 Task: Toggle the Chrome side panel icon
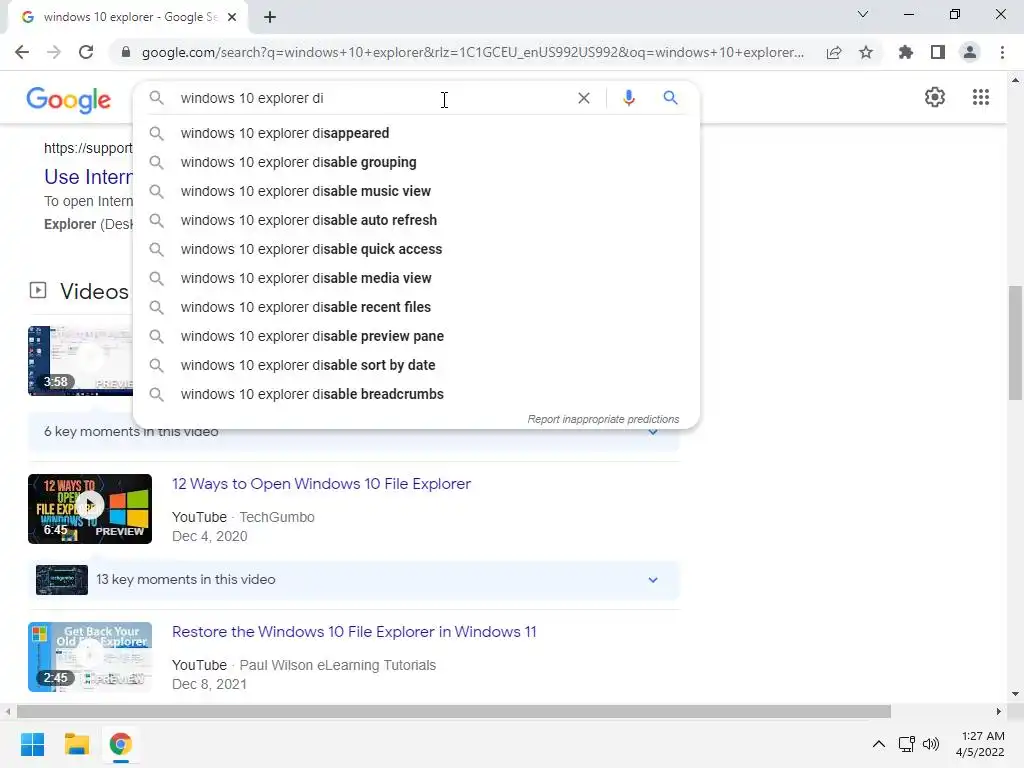pos(938,52)
